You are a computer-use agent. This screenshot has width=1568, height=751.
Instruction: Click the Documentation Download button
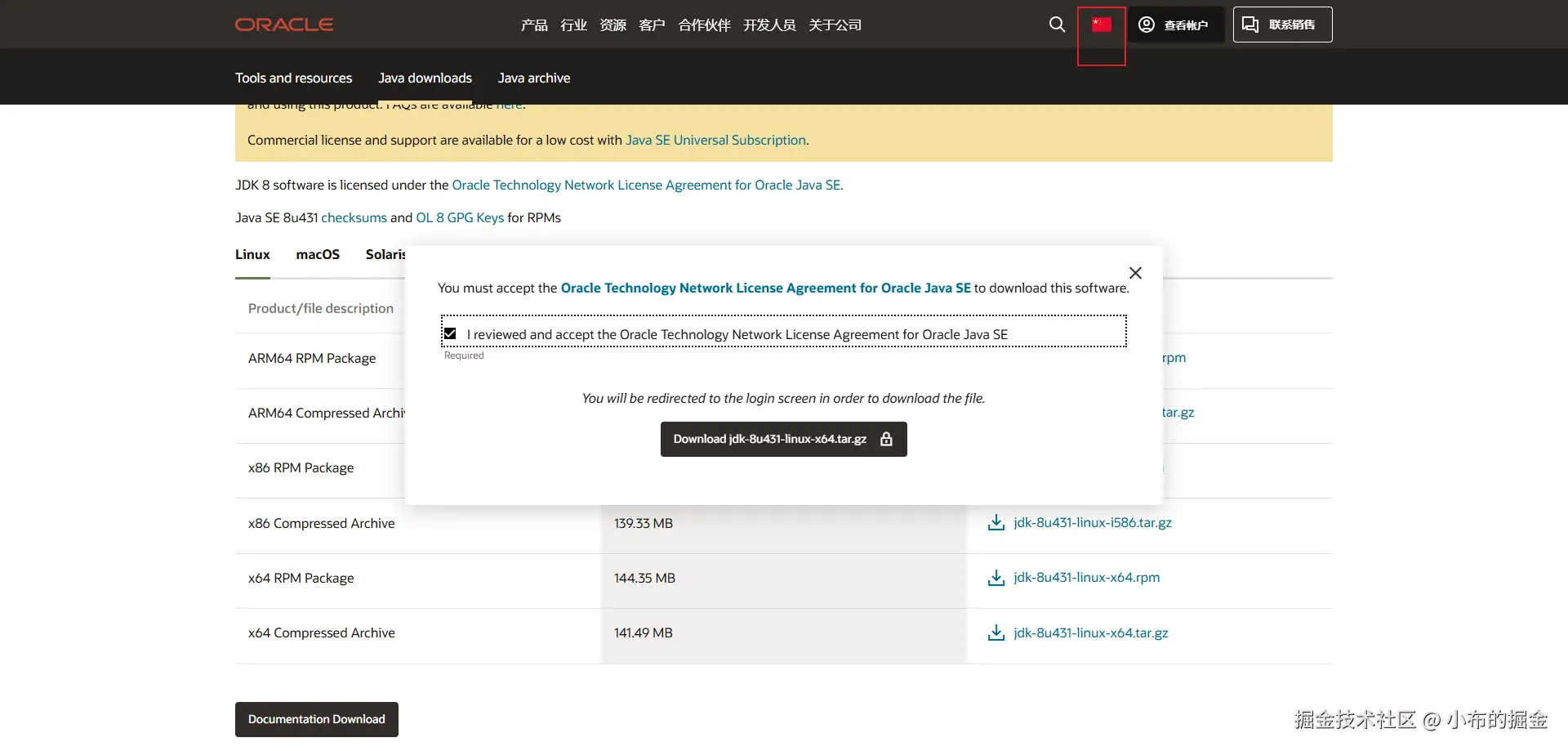(x=317, y=719)
